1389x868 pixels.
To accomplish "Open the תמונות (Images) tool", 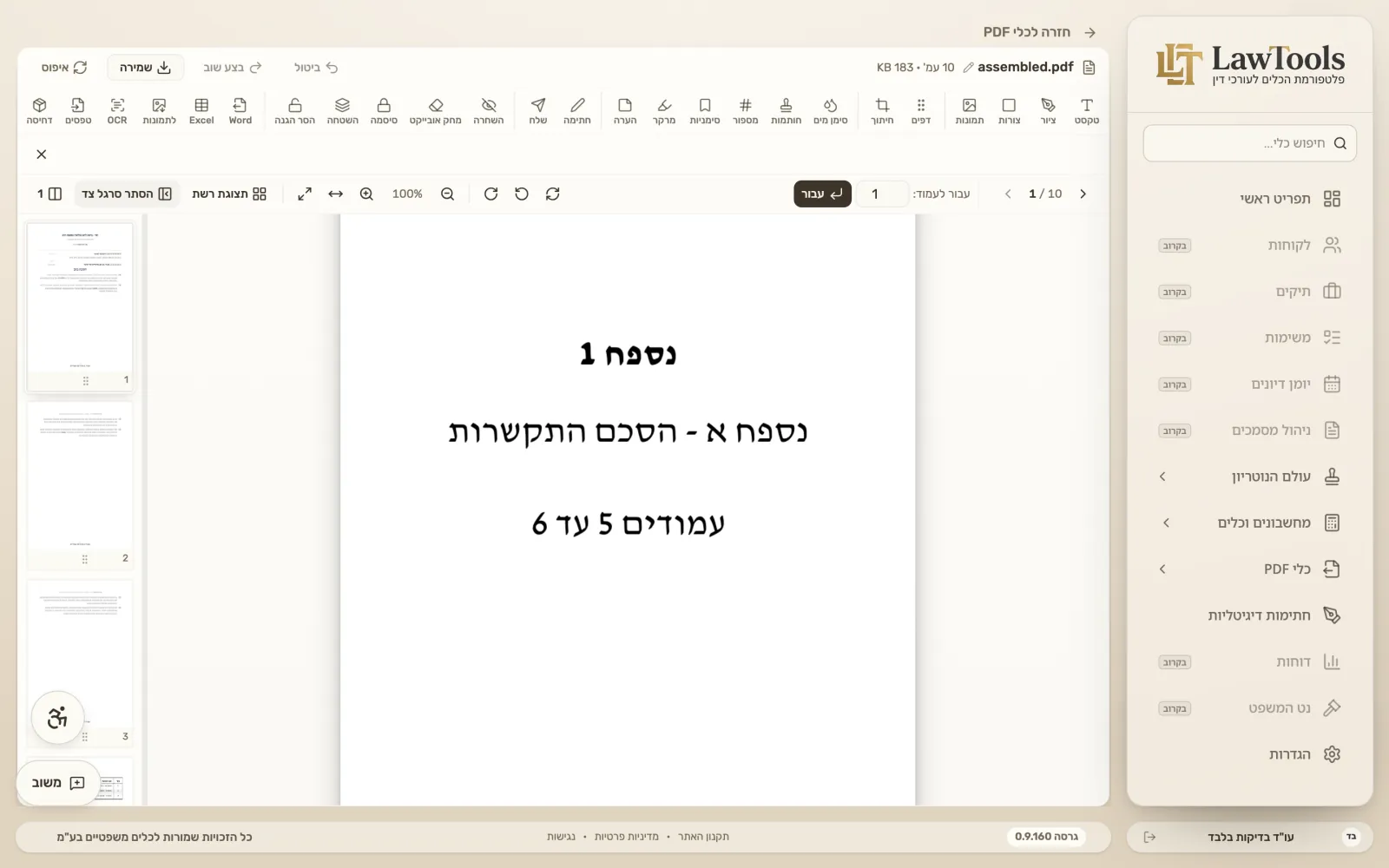I will click(969, 111).
